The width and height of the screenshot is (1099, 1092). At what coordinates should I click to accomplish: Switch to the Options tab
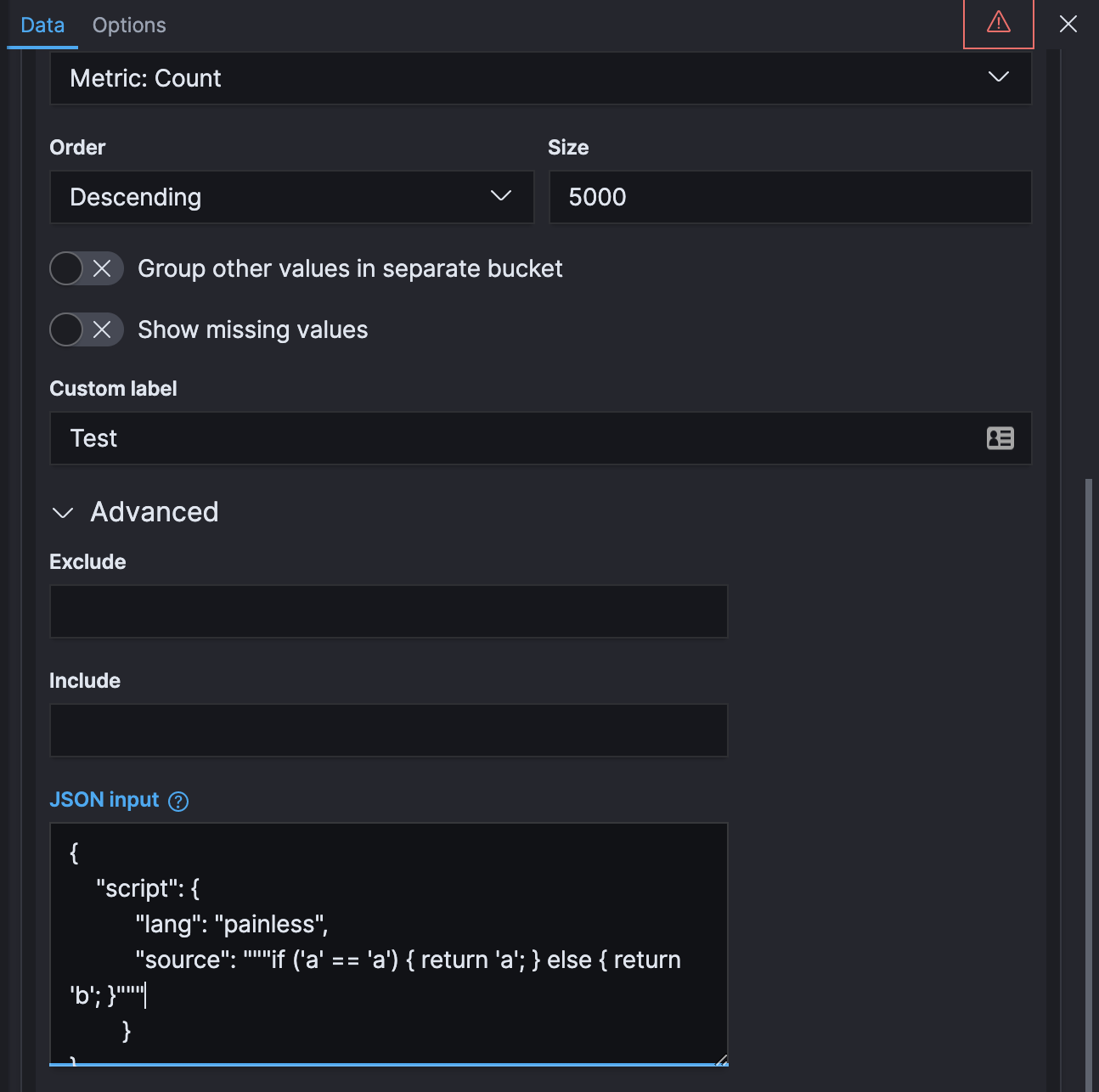(128, 25)
